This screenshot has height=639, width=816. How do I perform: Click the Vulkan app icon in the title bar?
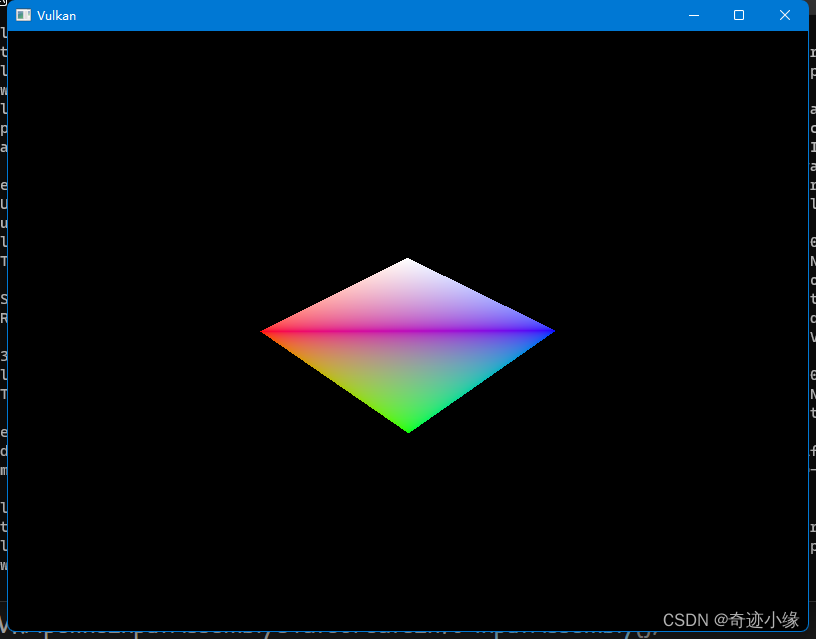pos(23,15)
